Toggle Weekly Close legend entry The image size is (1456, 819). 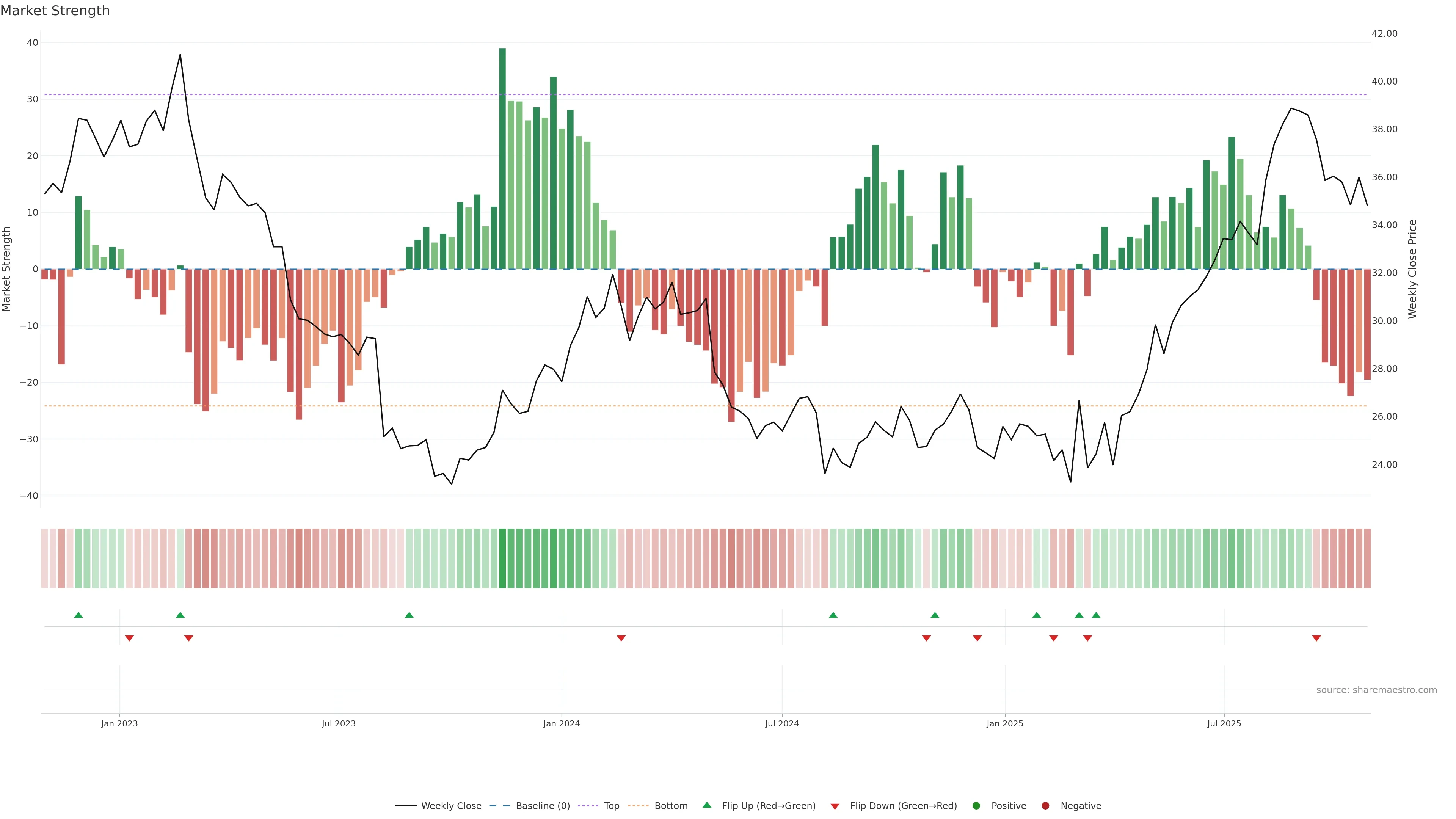pyautogui.click(x=450, y=805)
